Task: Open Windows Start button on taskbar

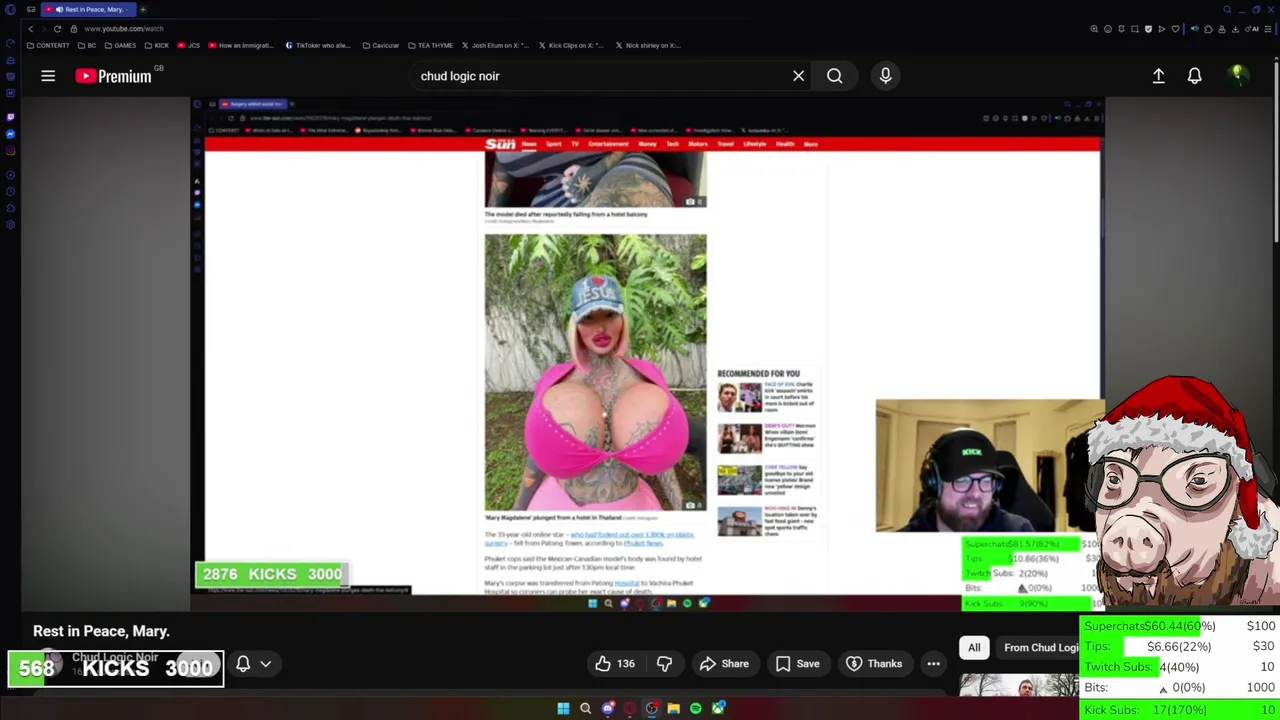Action: pyautogui.click(x=563, y=709)
